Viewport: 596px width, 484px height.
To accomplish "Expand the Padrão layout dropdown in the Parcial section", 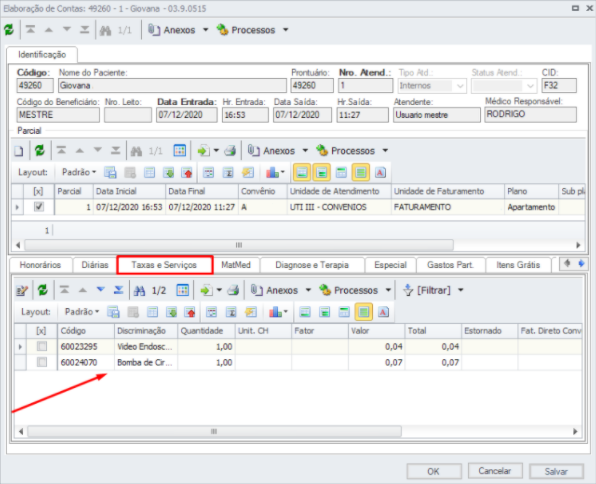I will (x=79, y=172).
